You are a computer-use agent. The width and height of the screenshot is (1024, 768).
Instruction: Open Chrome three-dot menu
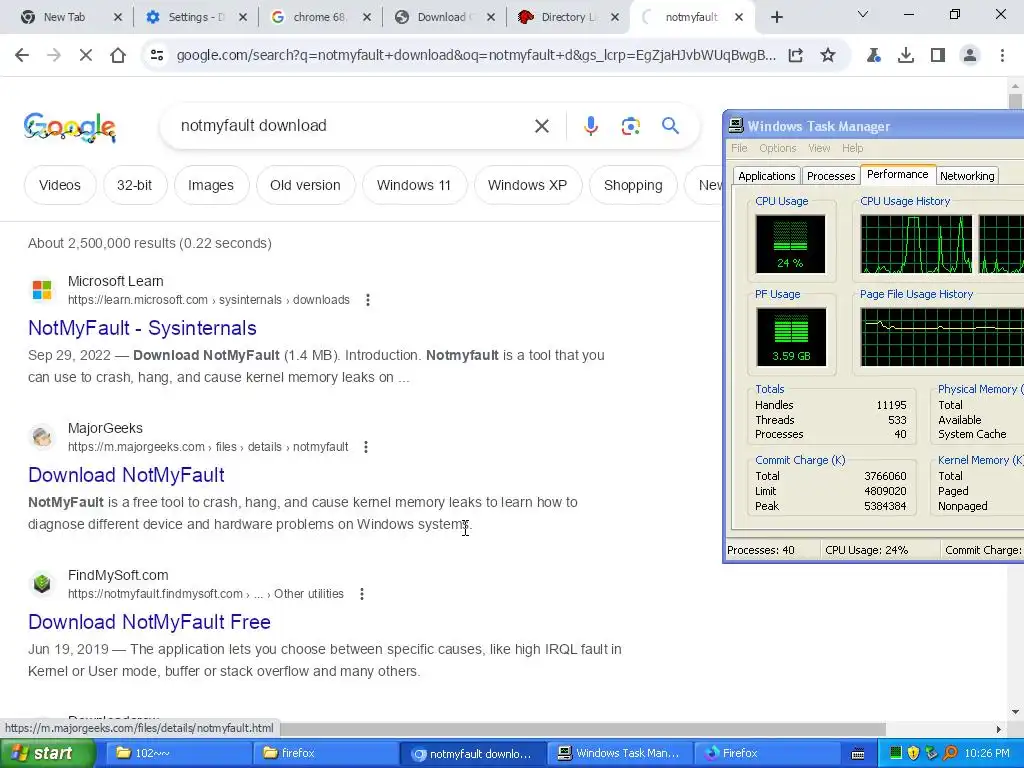[x=1002, y=56]
